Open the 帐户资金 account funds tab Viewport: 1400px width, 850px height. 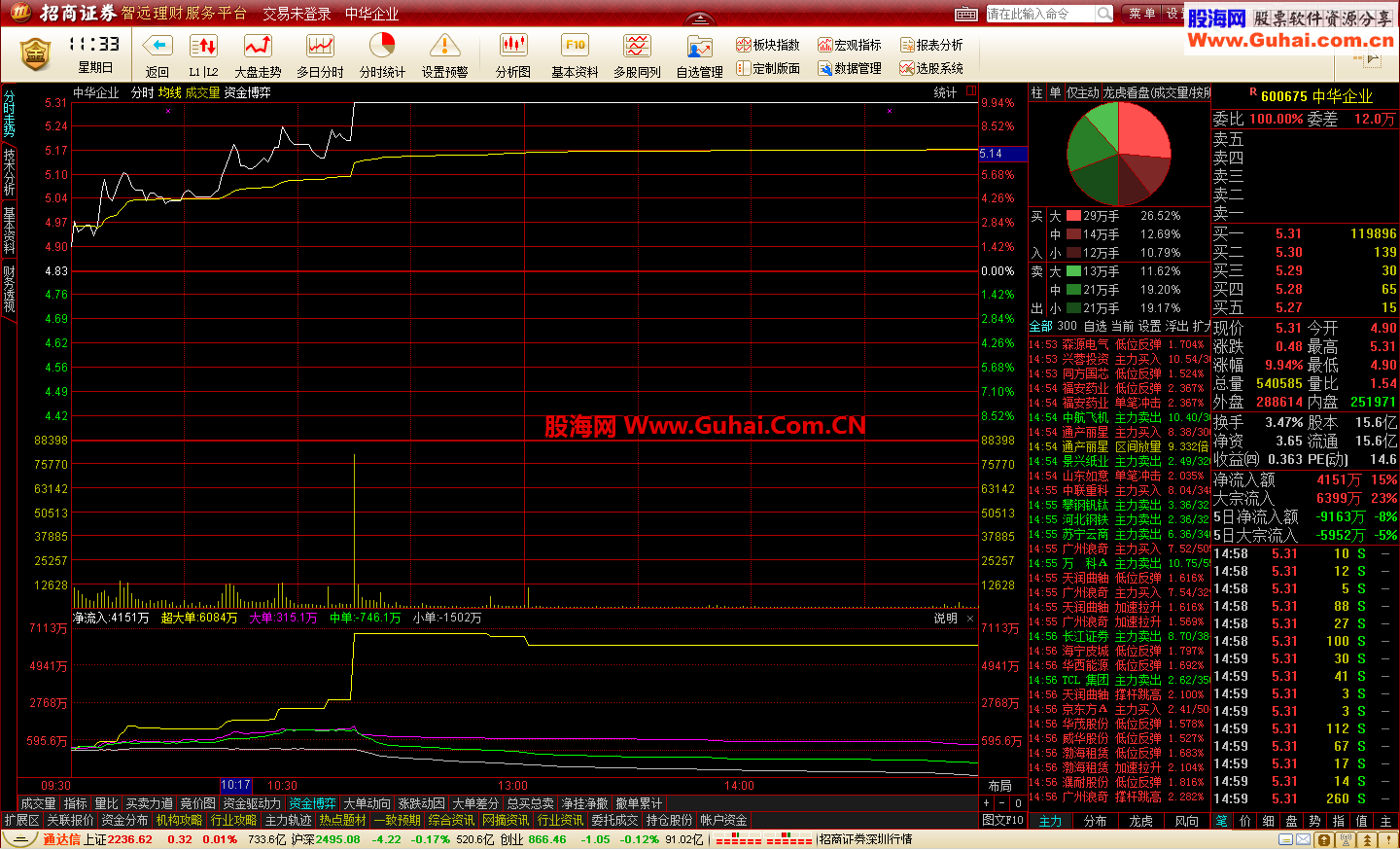tap(723, 821)
